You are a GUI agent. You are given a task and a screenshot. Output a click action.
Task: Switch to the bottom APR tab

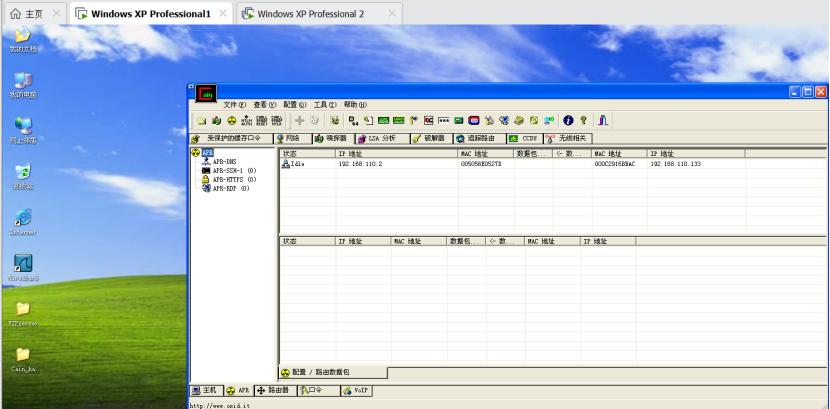pos(238,390)
